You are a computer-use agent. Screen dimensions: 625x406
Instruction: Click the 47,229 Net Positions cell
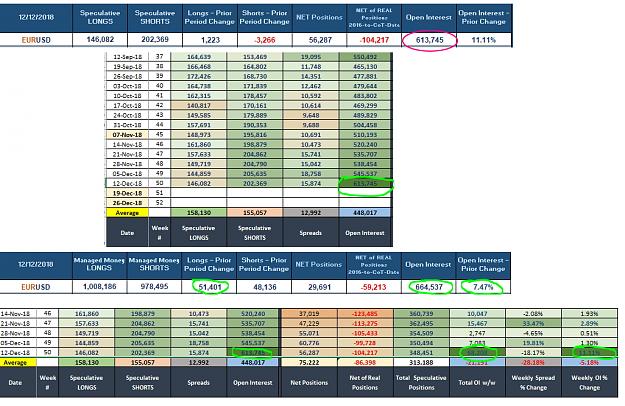tap(309, 324)
